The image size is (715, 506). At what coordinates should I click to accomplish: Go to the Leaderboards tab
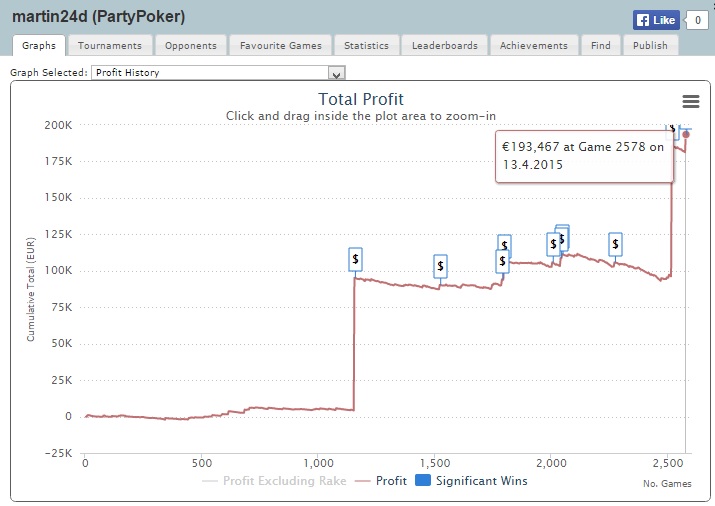point(445,46)
